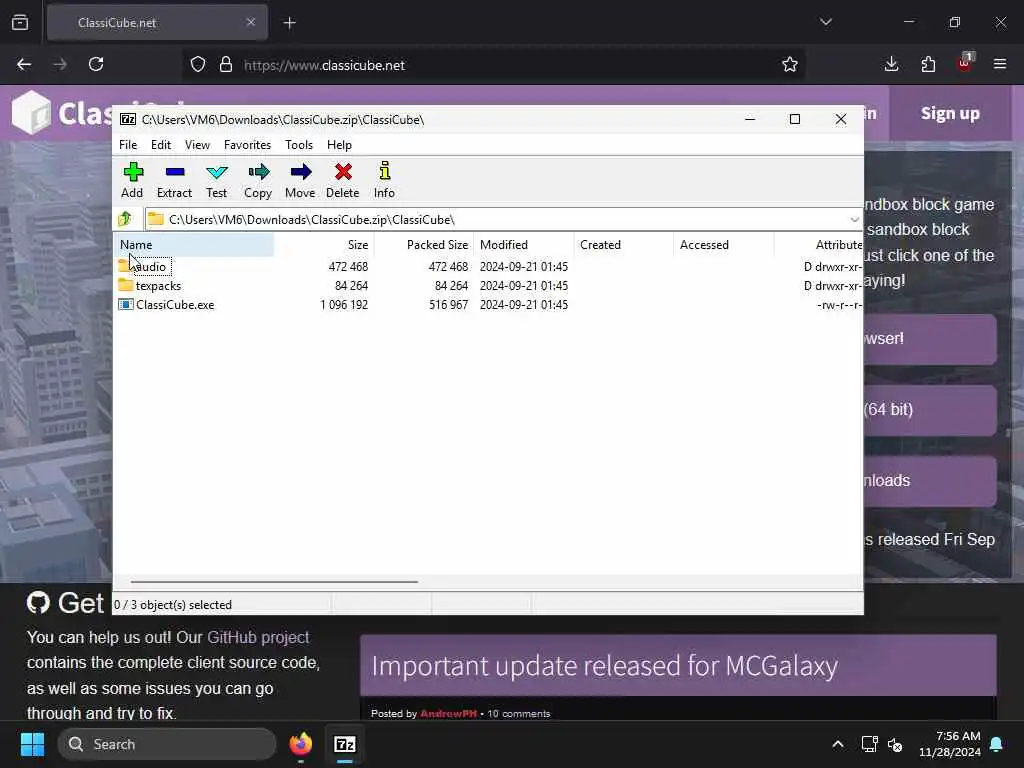Open the taskbar clock and date
Screen dimensions: 1024x768
pos(950,744)
